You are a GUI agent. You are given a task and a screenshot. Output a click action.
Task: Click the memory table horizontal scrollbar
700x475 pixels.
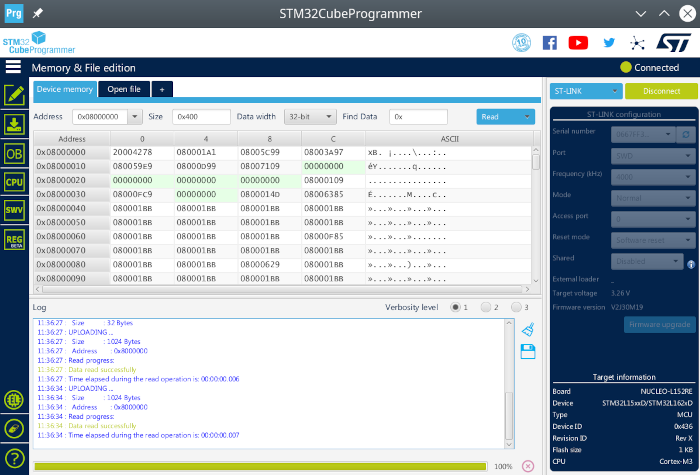[282, 289]
